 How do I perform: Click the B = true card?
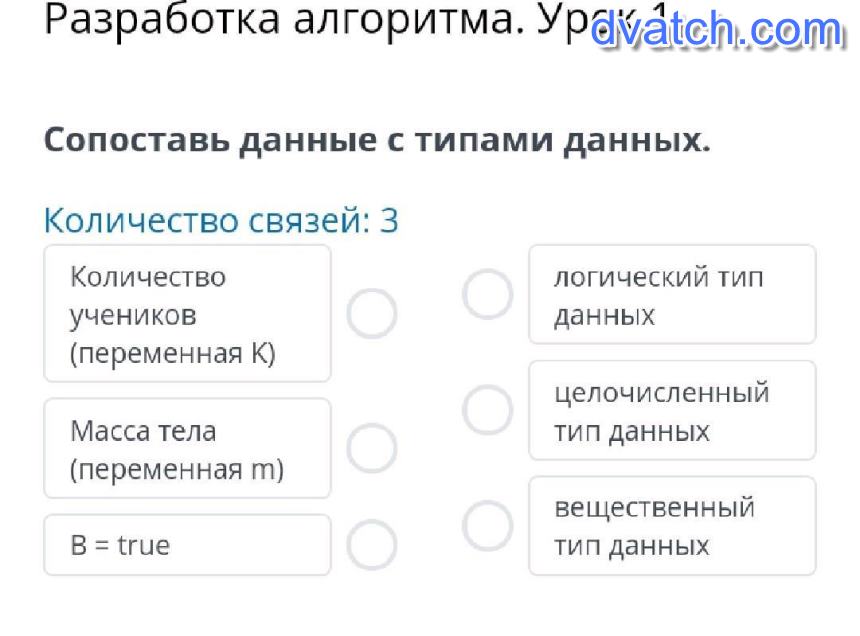click(x=187, y=545)
